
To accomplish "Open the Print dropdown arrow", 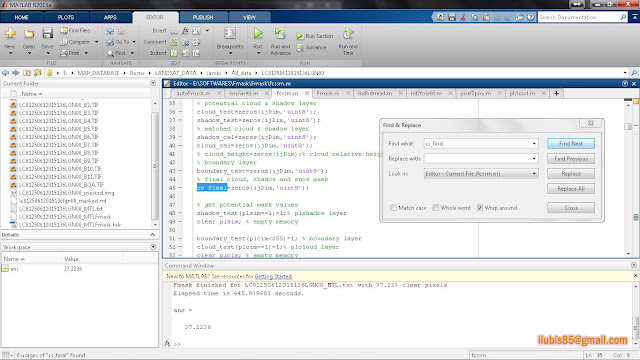I will [x=86, y=53].
